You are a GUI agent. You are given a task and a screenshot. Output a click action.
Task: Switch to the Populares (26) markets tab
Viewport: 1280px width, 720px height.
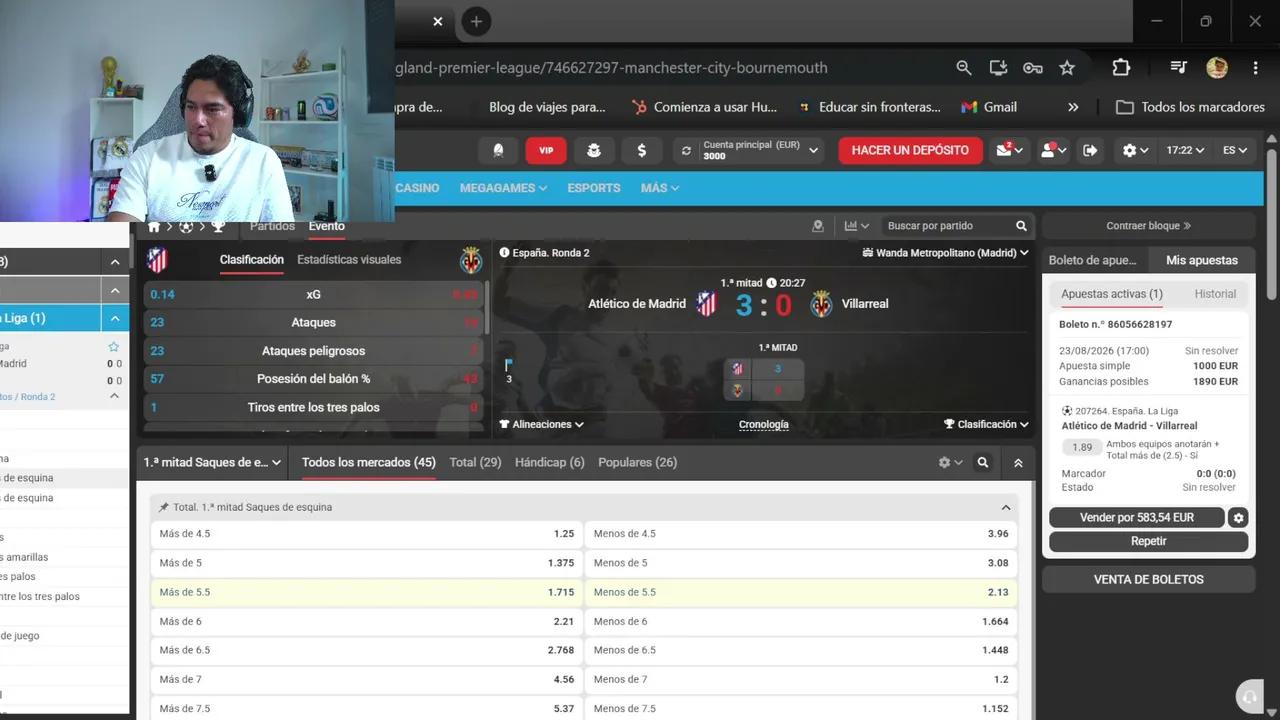pyautogui.click(x=637, y=463)
